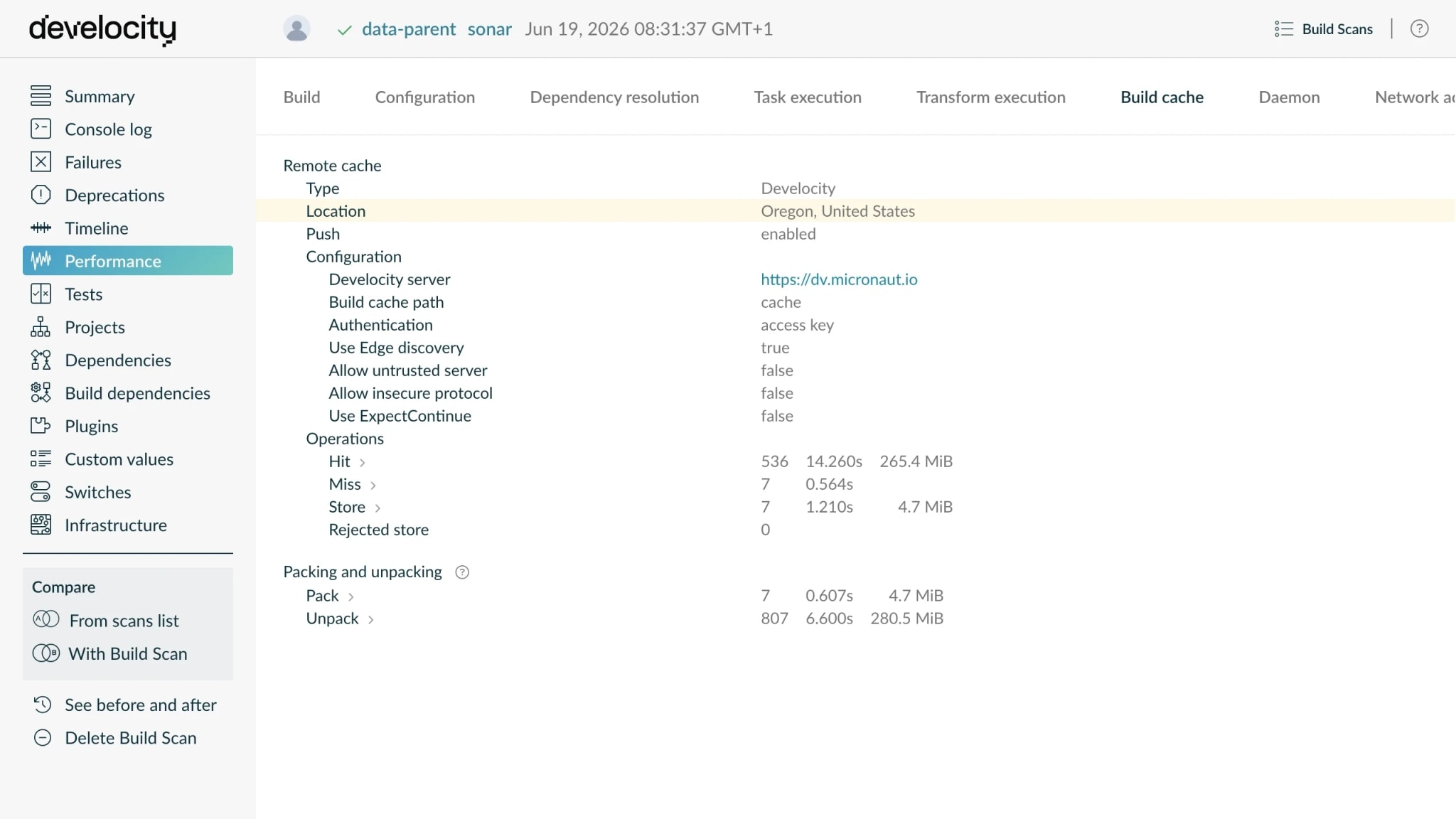
Task: Click the Custom values list icon
Action: click(41, 459)
